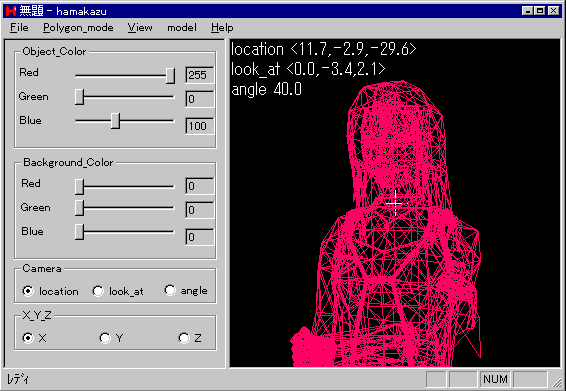566x391 pixels.
Task: Open the File menu
Action: click(x=19, y=28)
